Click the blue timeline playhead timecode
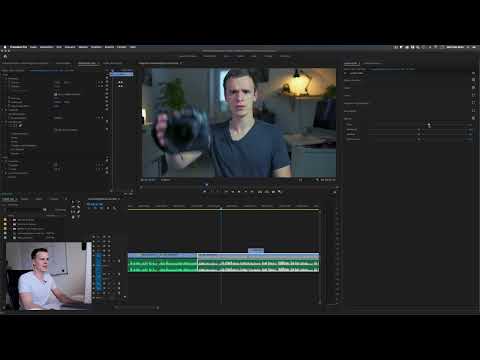 pos(95,204)
